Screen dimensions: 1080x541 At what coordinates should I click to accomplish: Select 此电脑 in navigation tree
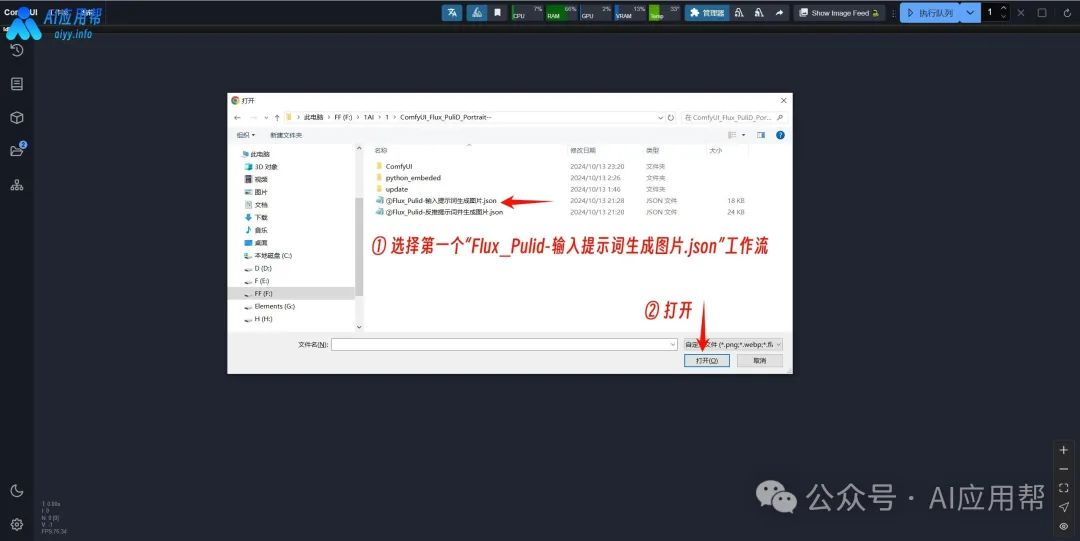click(x=256, y=154)
